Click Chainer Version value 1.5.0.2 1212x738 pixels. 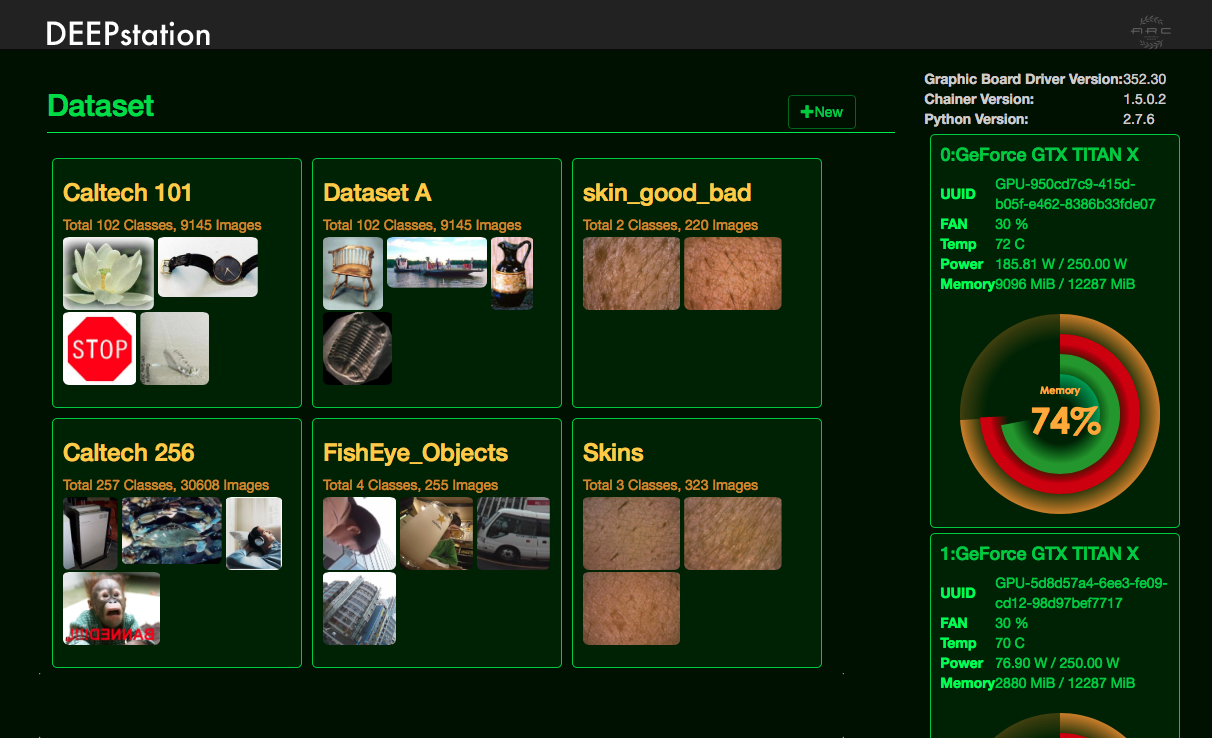[1145, 99]
